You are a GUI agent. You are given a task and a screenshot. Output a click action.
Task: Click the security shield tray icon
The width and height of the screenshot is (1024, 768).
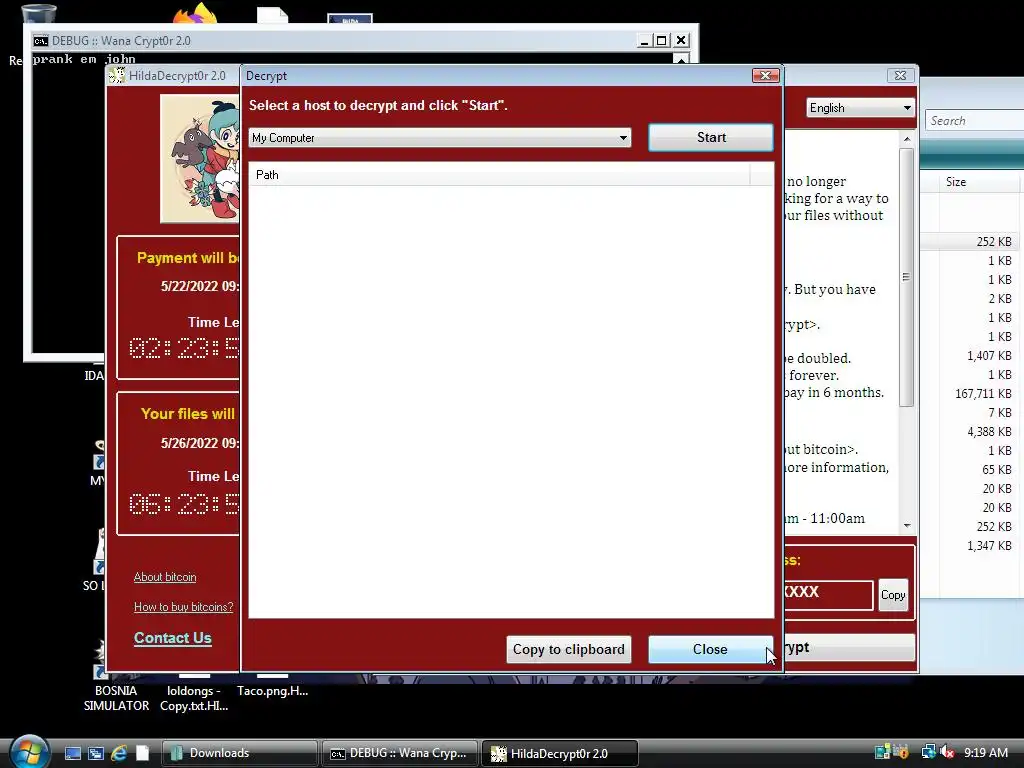pyautogui.click(x=901, y=752)
